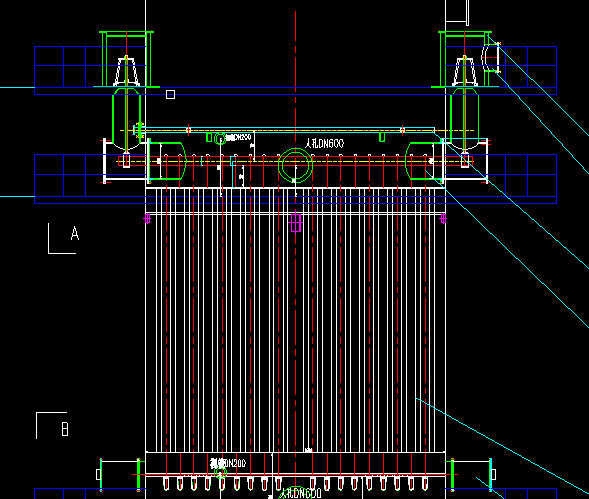Select the section mark letter B
This screenshot has height=499, width=589.
tap(65, 429)
